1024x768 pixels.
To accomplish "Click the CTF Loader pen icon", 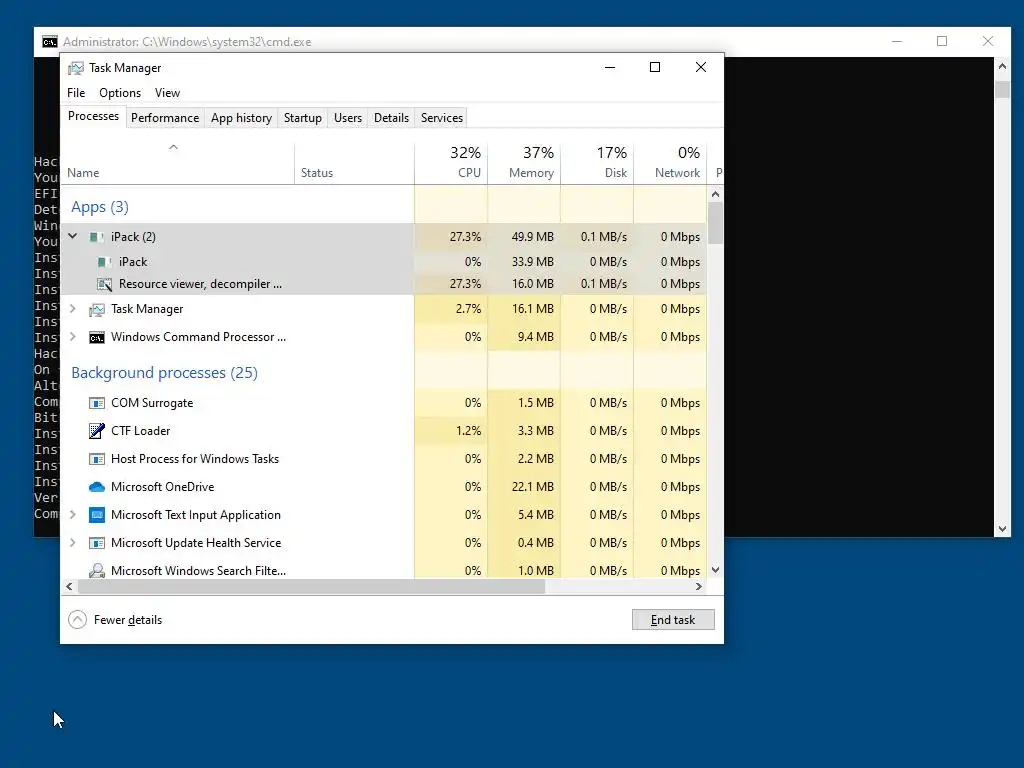I will pos(97,431).
